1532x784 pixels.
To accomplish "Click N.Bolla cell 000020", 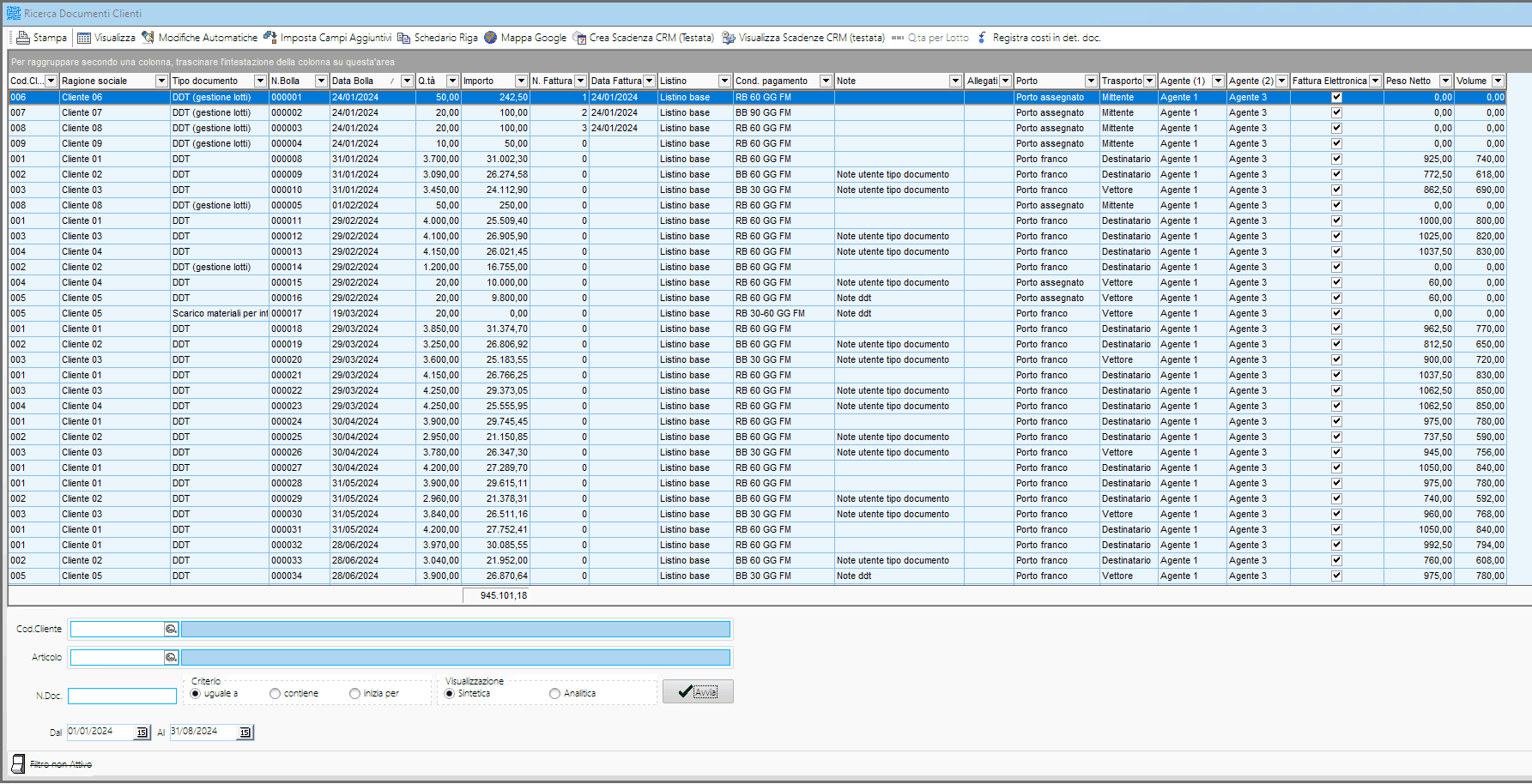I will (300, 360).
